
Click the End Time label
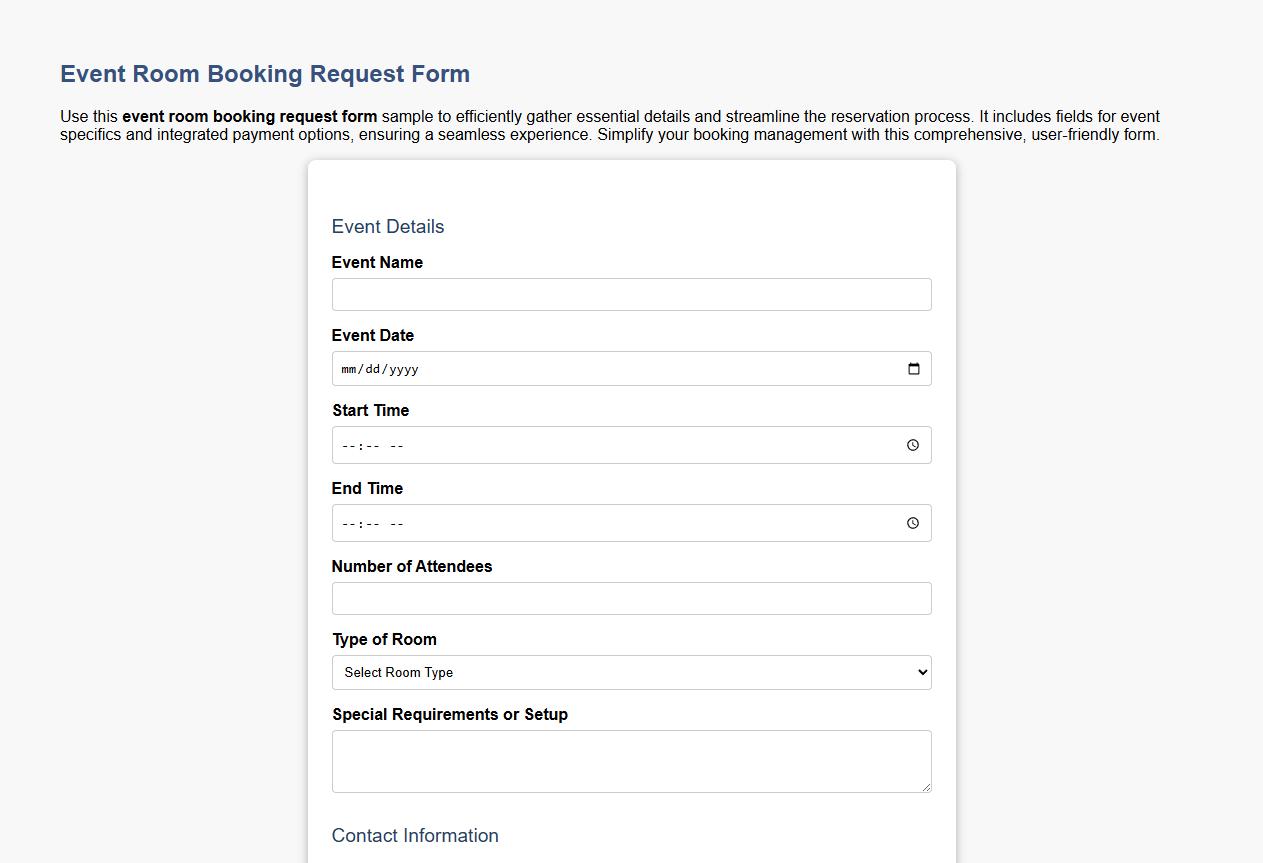tap(367, 488)
